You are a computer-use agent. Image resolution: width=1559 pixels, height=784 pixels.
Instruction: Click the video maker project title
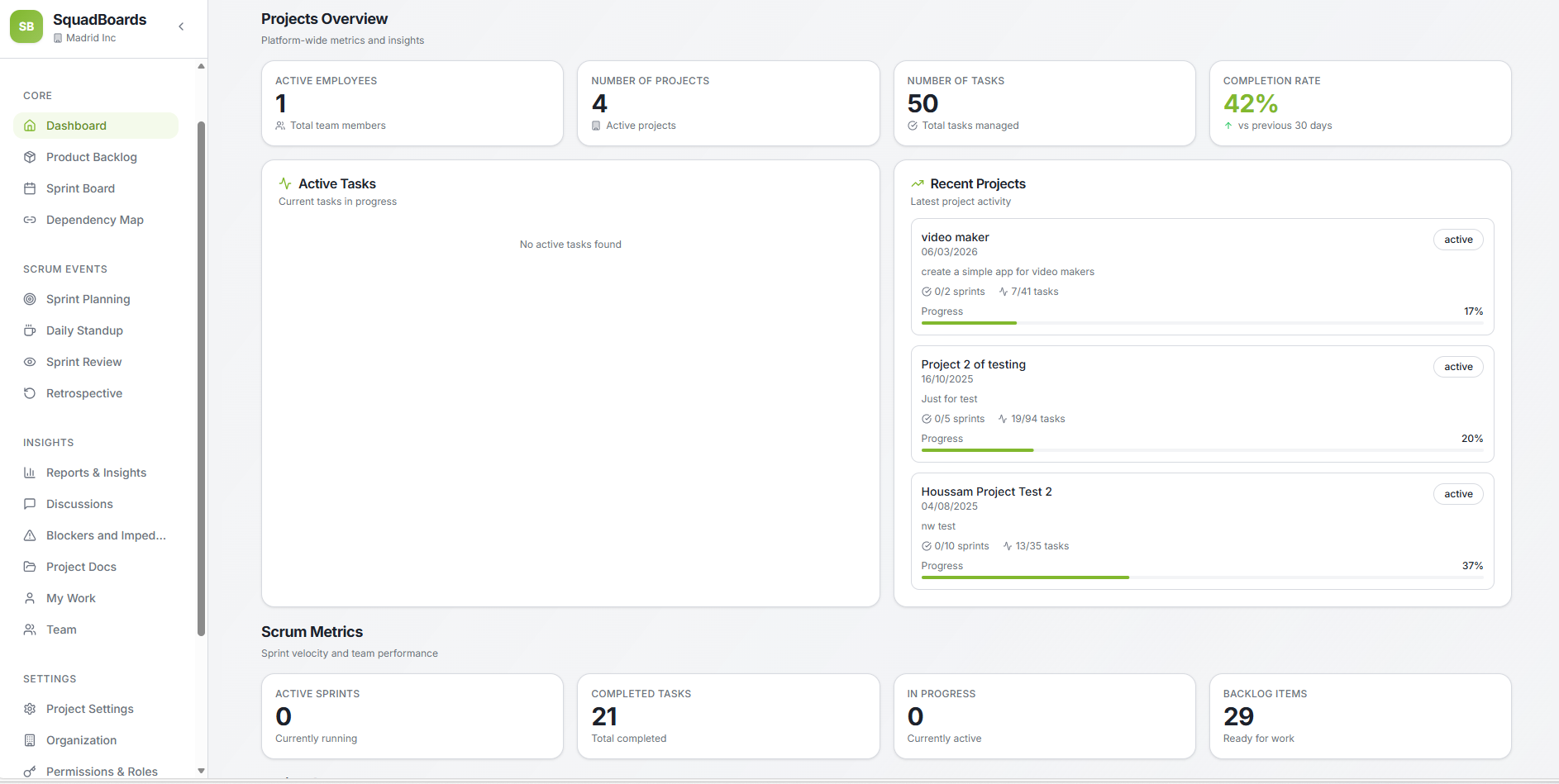click(x=955, y=237)
